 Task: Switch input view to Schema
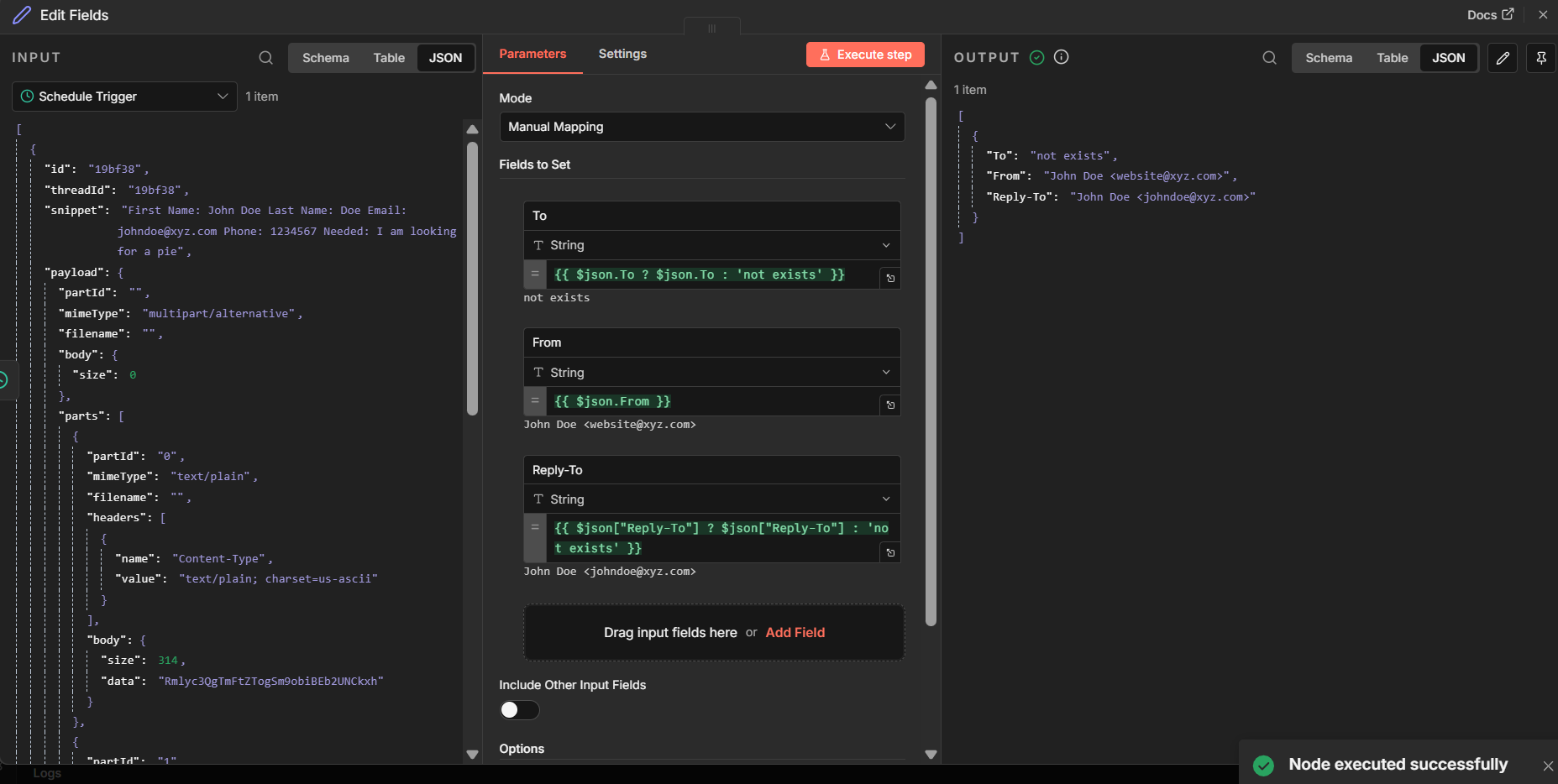tap(325, 58)
